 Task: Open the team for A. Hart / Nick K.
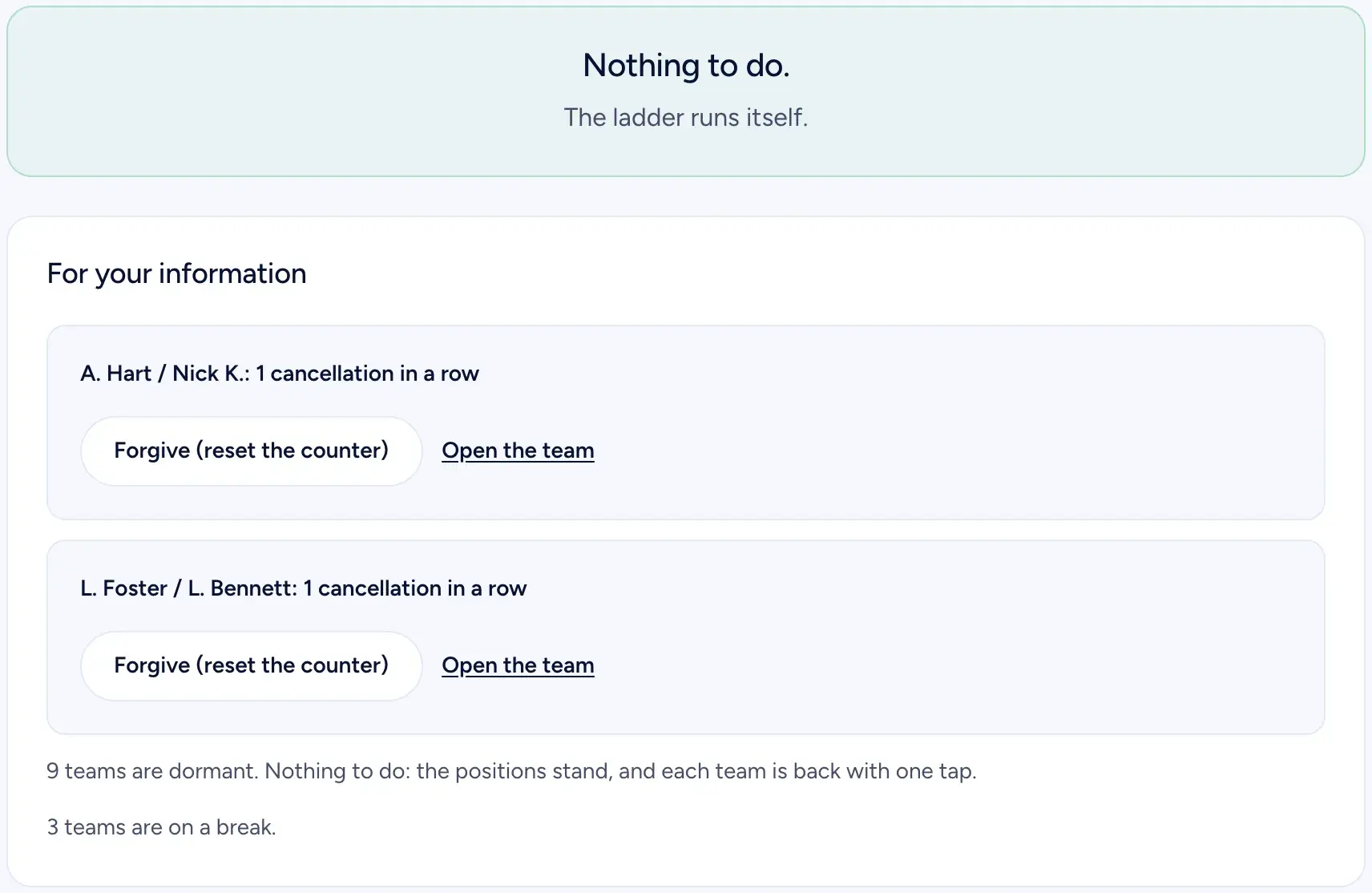518,451
